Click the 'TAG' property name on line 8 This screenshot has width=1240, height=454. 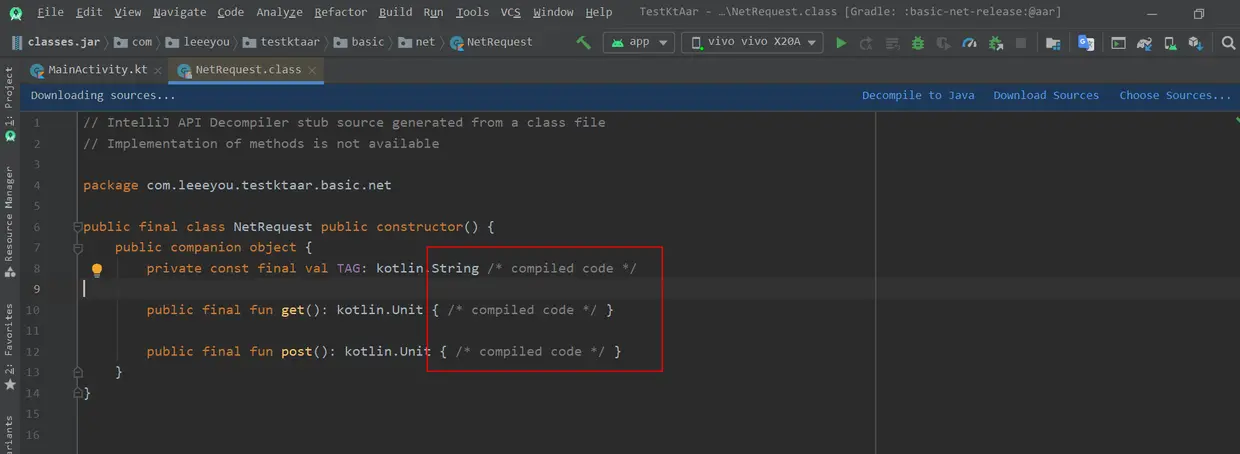(349, 268)
